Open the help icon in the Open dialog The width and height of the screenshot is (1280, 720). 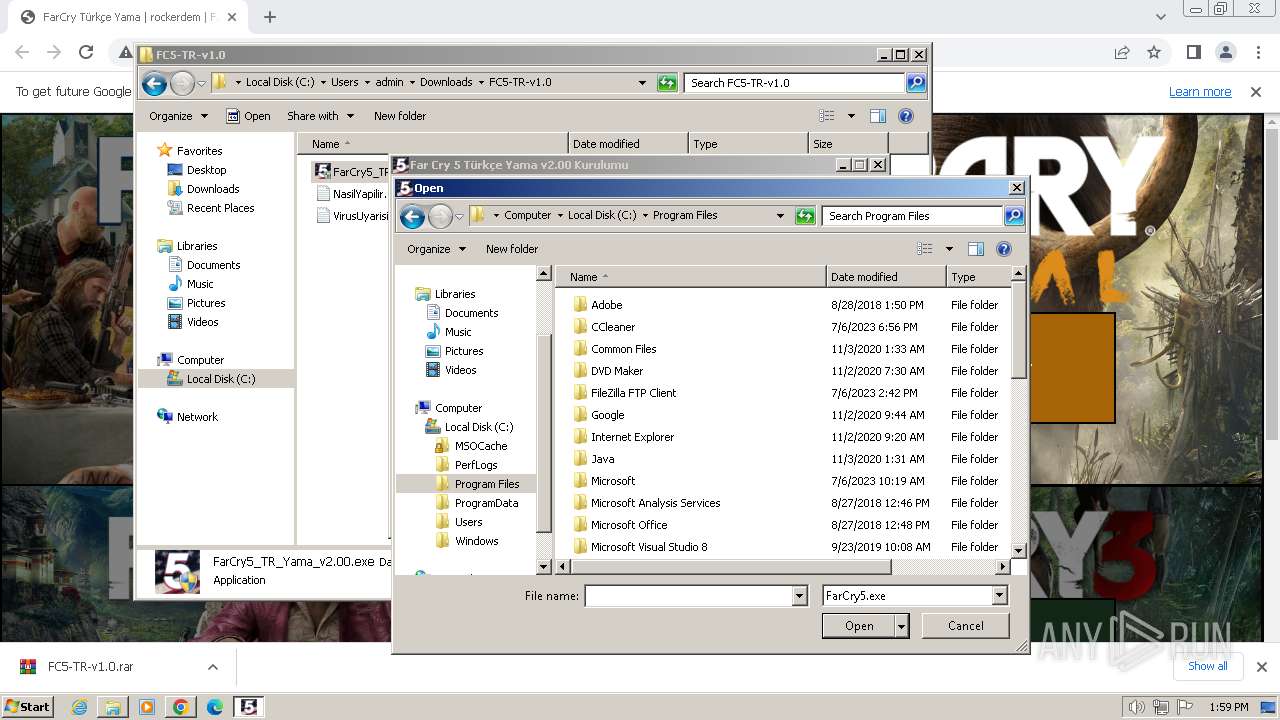(x=1004, y=249)
